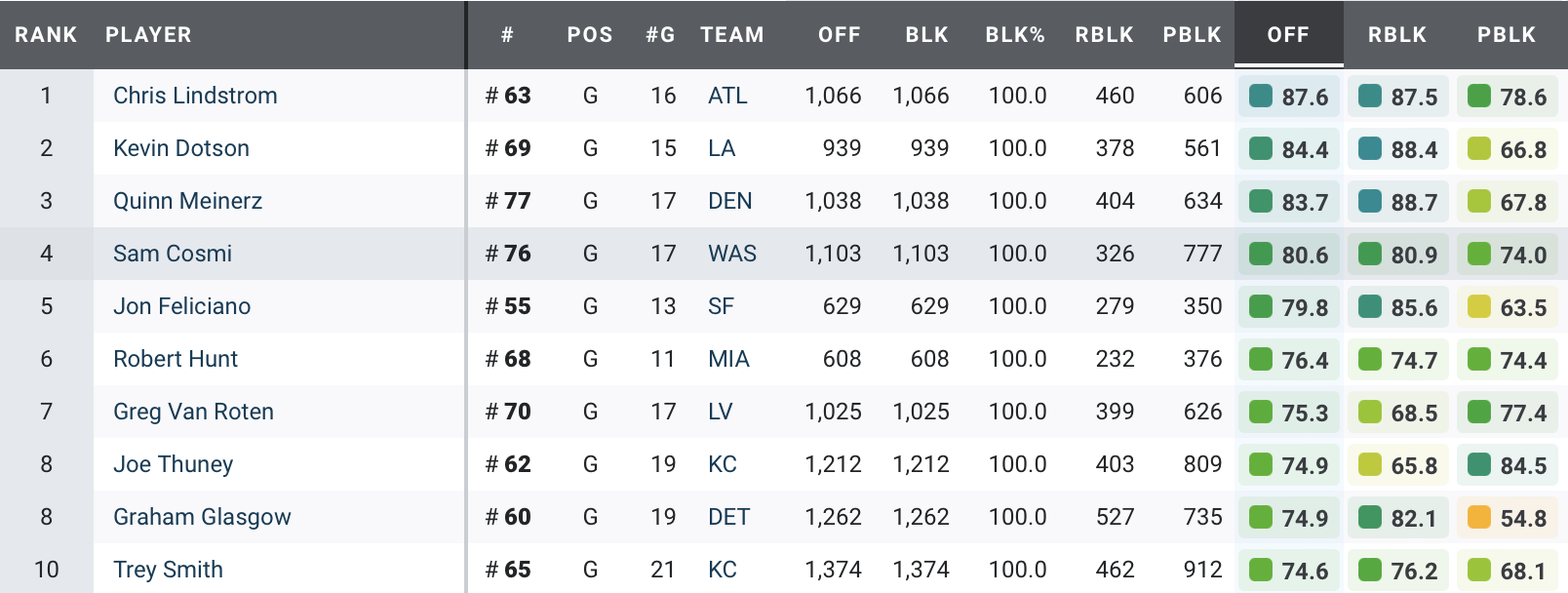Click Joe Thuney's 84.5 pass-block grade
1568x593 pixels.
tap(1523, 465)
